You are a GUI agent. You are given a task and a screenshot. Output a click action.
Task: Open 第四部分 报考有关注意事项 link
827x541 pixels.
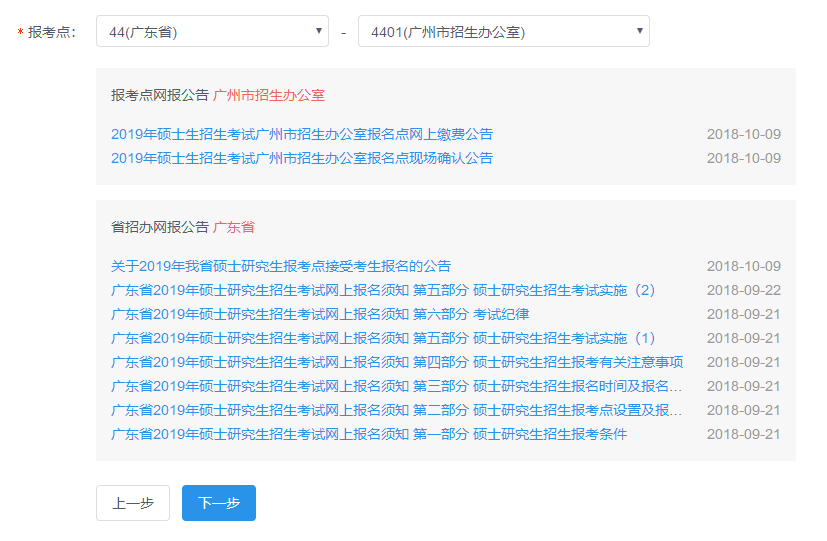tap(396, 362)
